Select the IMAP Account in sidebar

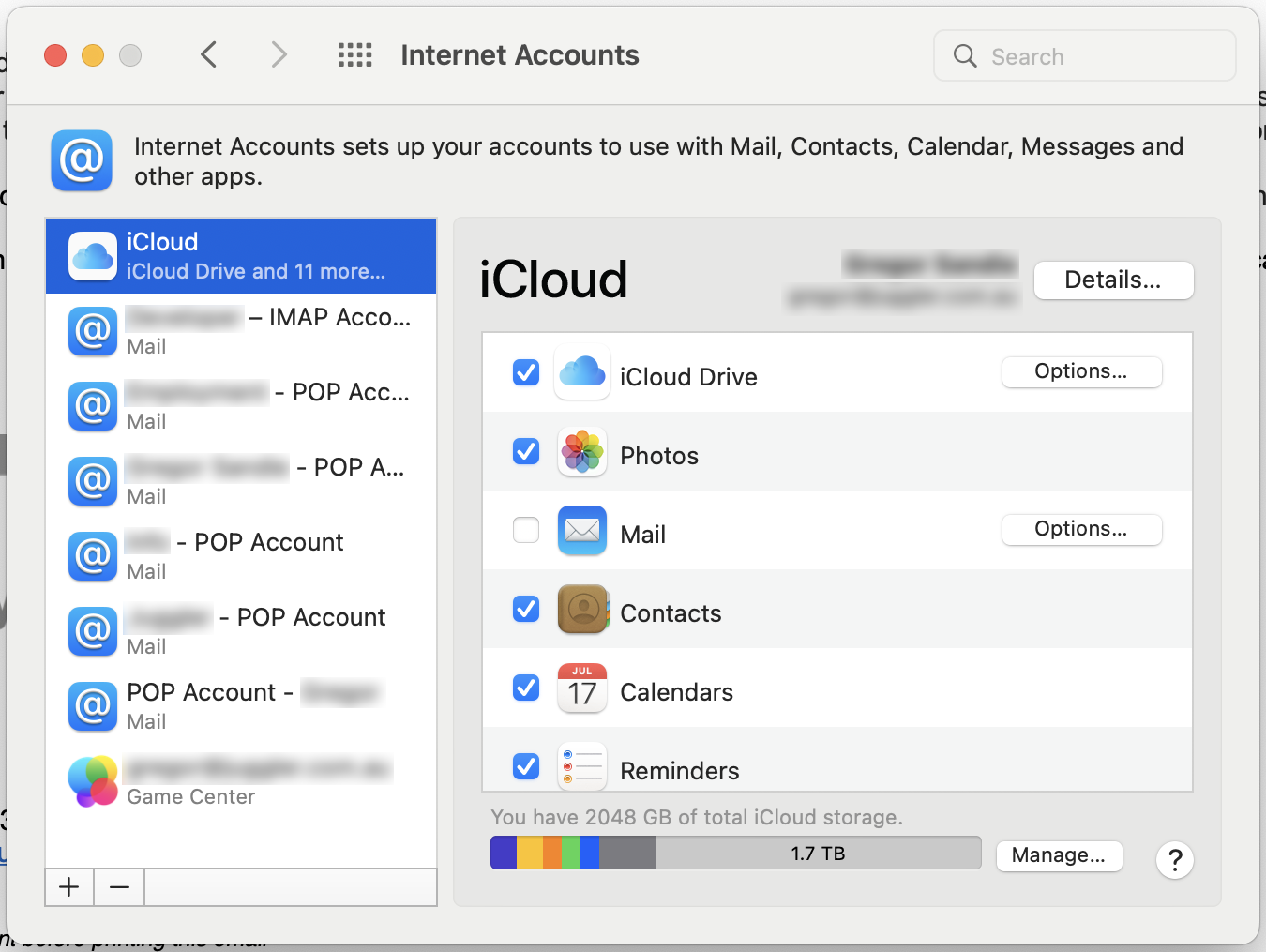[x=241, y=331]
